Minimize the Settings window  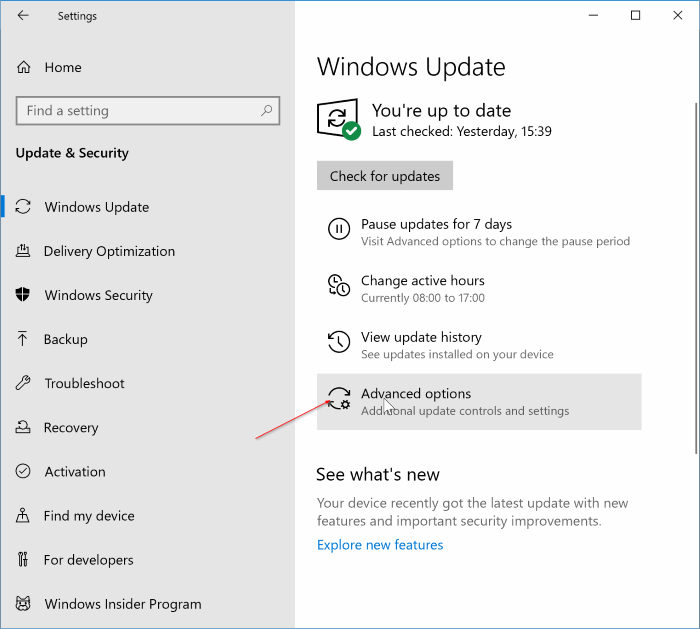click(593, 16)
